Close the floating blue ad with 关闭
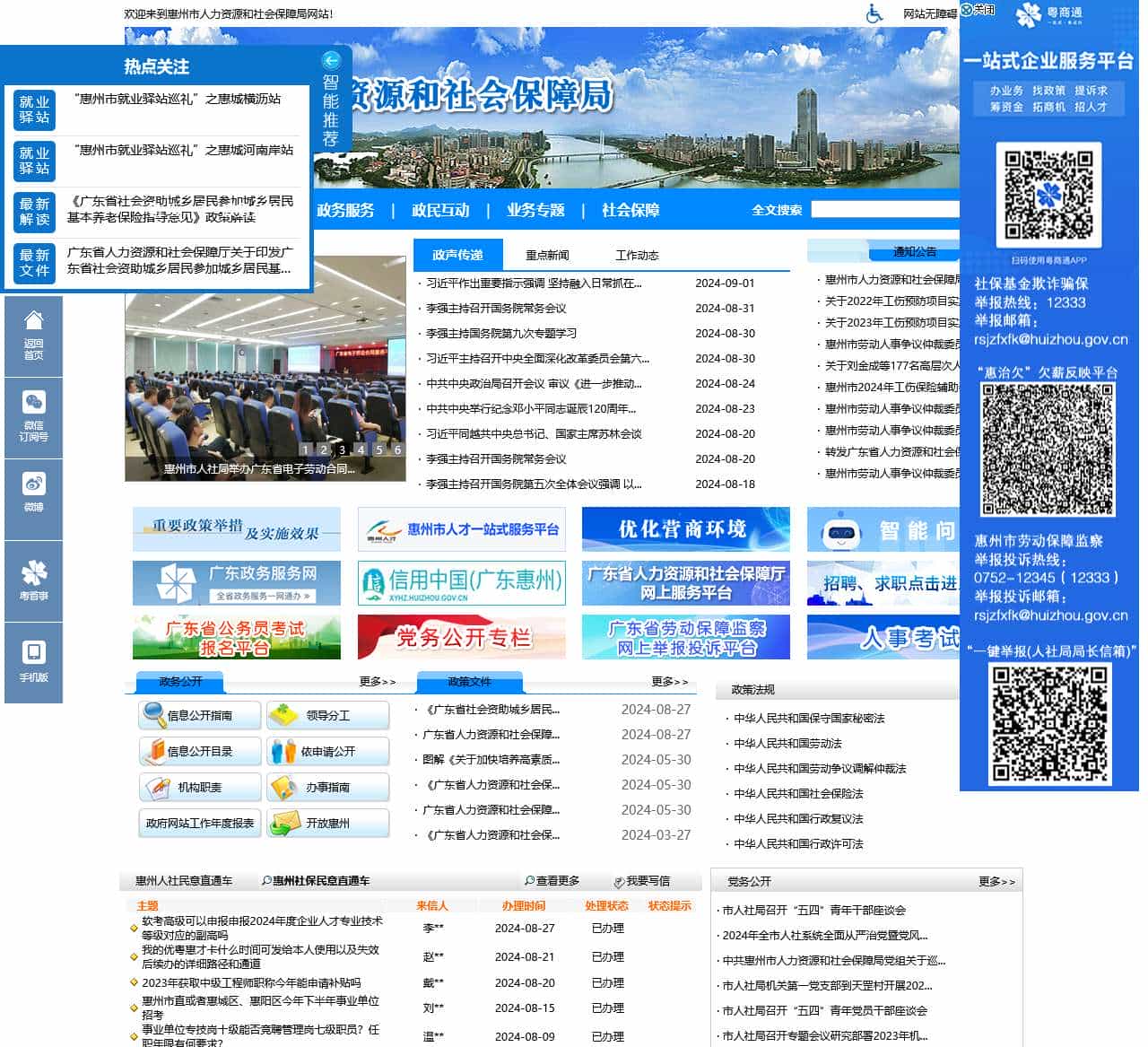 coord(978,10)
